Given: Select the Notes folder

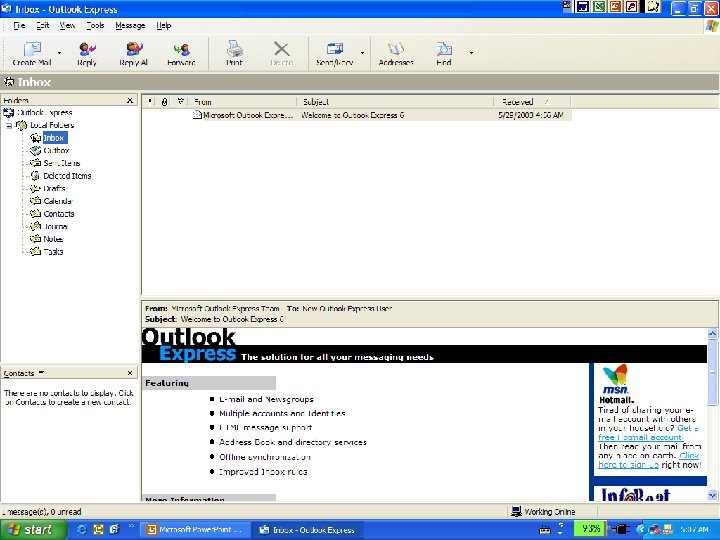Looking at the screenshot, I should pyautogui.click(x=53, y=239).
